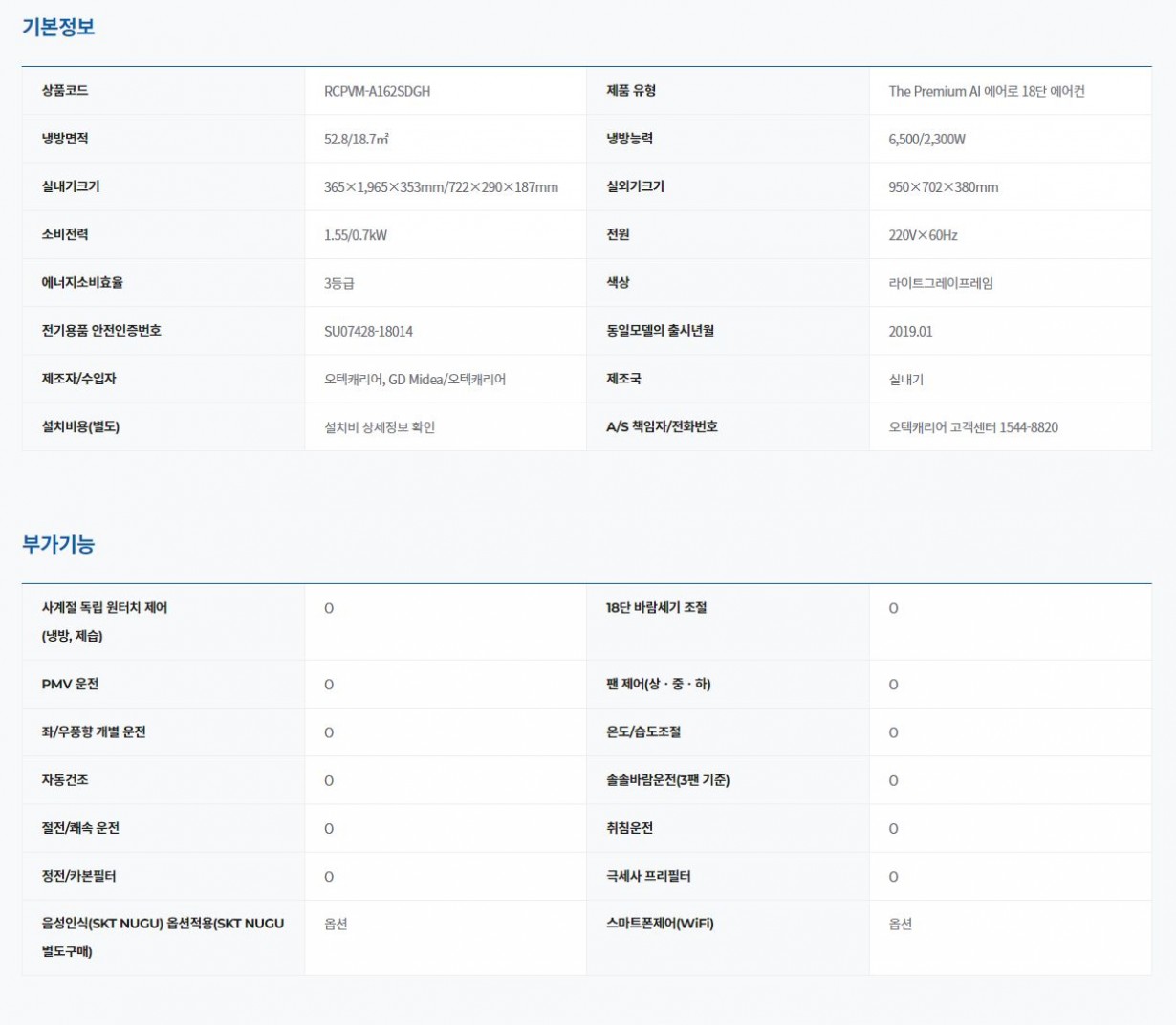Click the 스마트폰제어(WiFi) feature label

[x=660, y=923]
